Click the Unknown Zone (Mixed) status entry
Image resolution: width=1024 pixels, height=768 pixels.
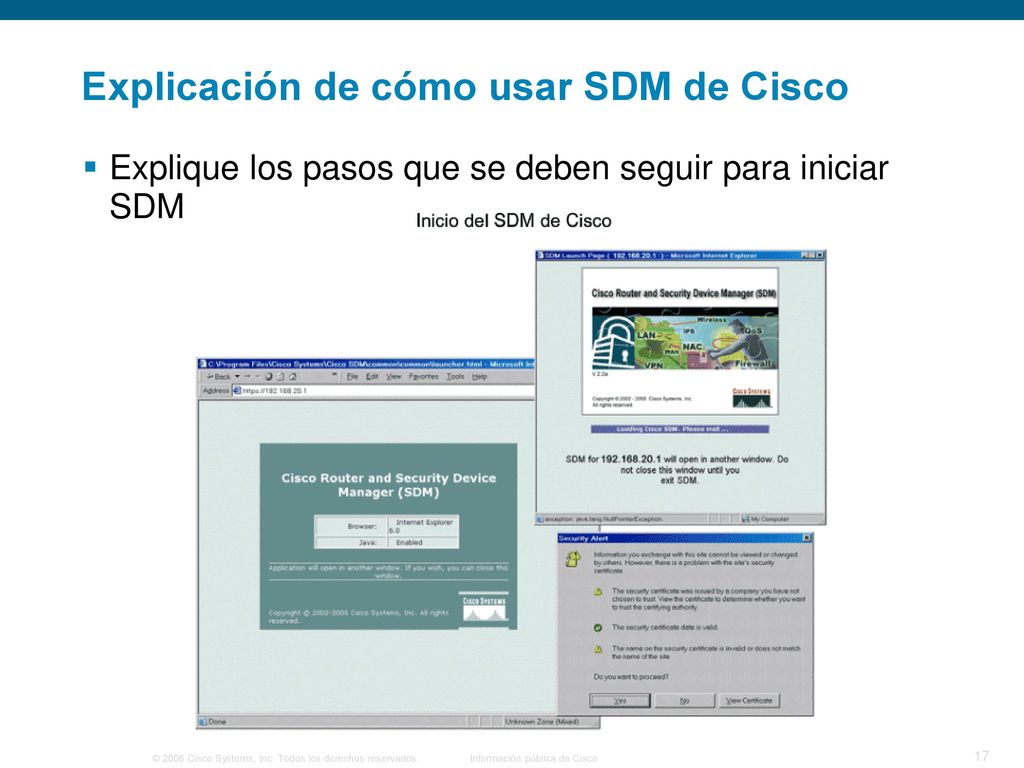541,722
